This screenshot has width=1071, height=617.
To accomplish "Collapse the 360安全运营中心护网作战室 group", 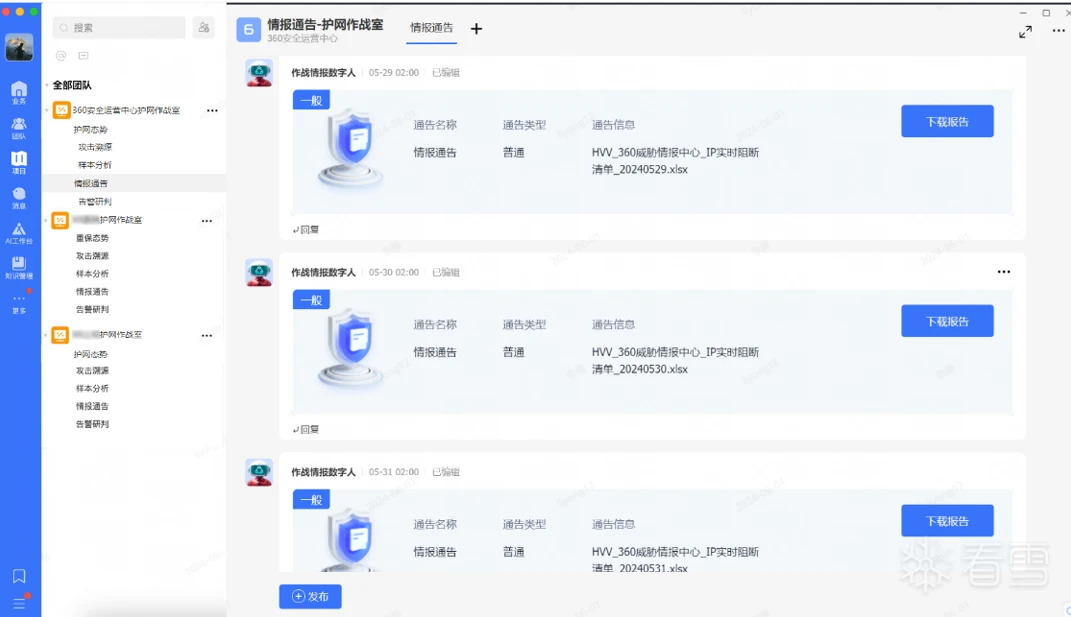I will 47,110.
